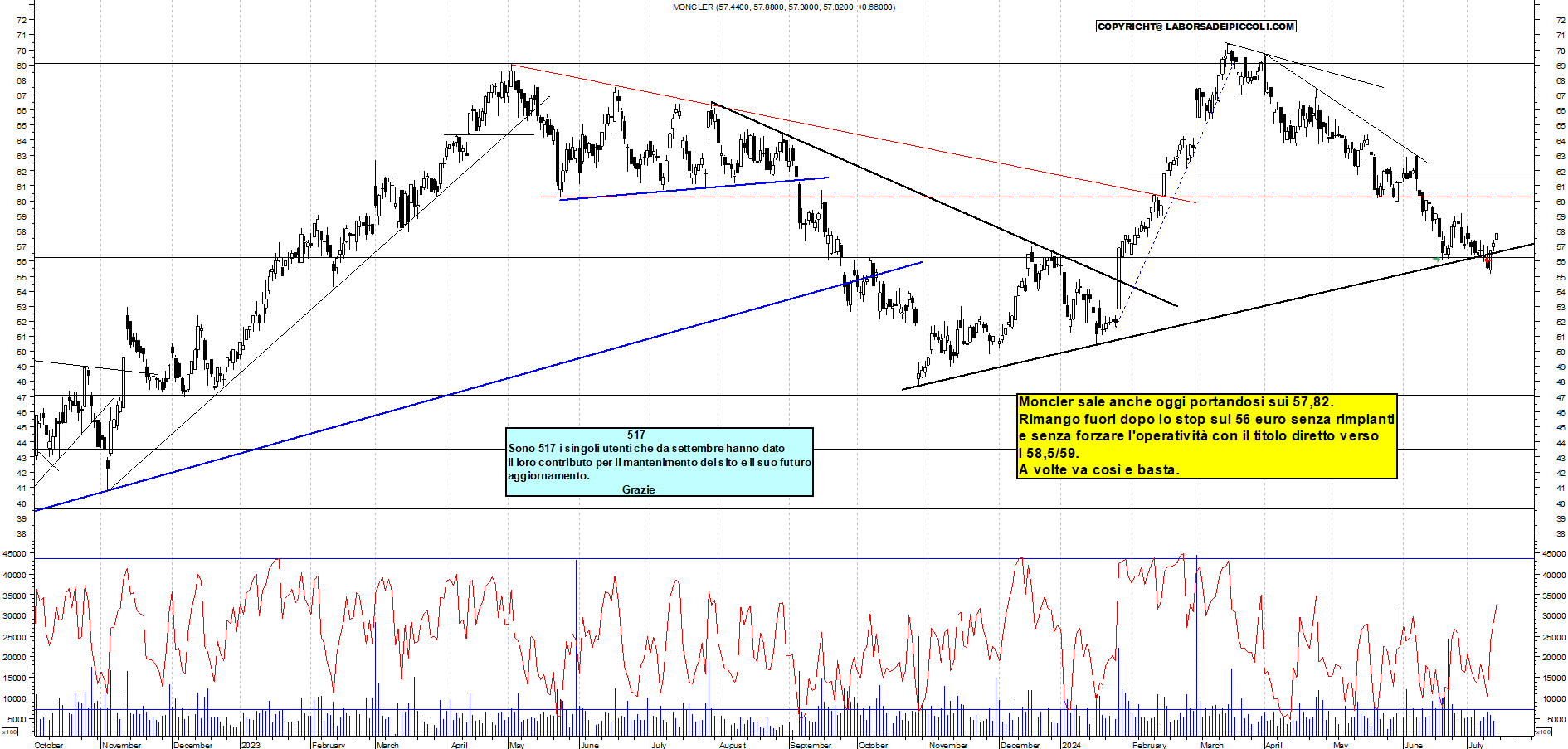Select the line 'A volte va così e basta.'
The height and width of the screenshot is (749, 1568).
click(x=1098, y=469)
